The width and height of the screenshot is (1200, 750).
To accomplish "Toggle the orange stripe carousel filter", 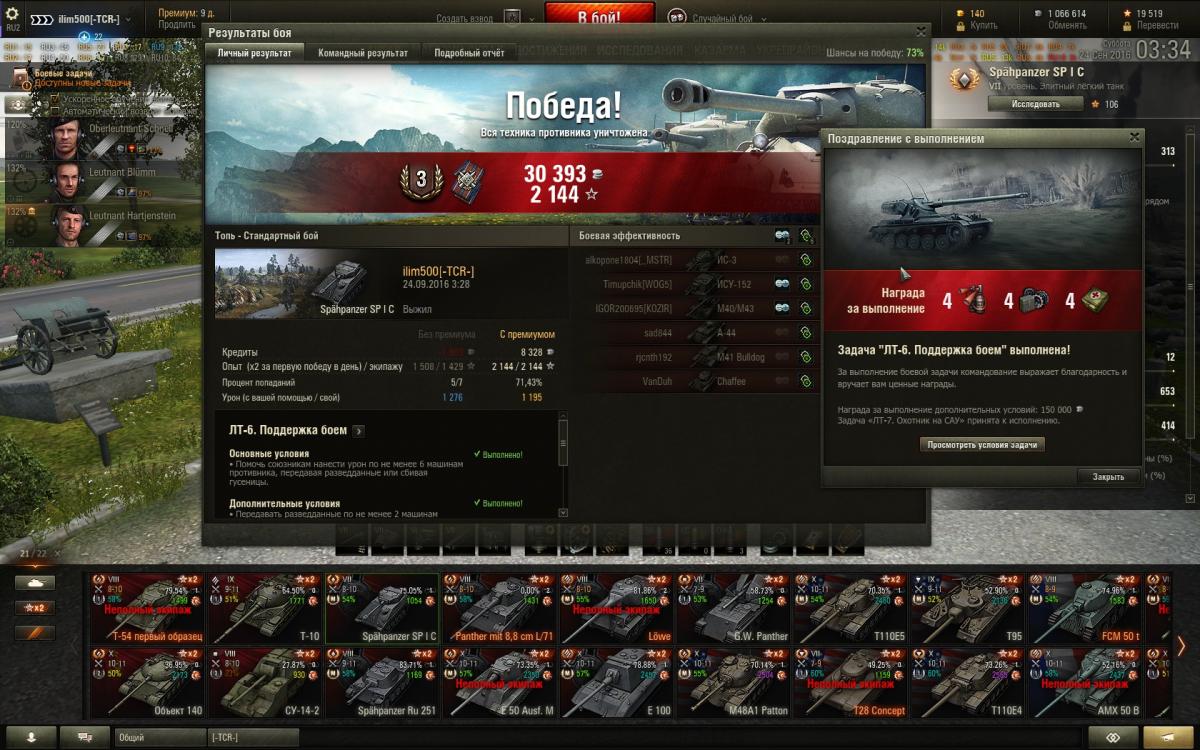I will click(x=35, y=632).
